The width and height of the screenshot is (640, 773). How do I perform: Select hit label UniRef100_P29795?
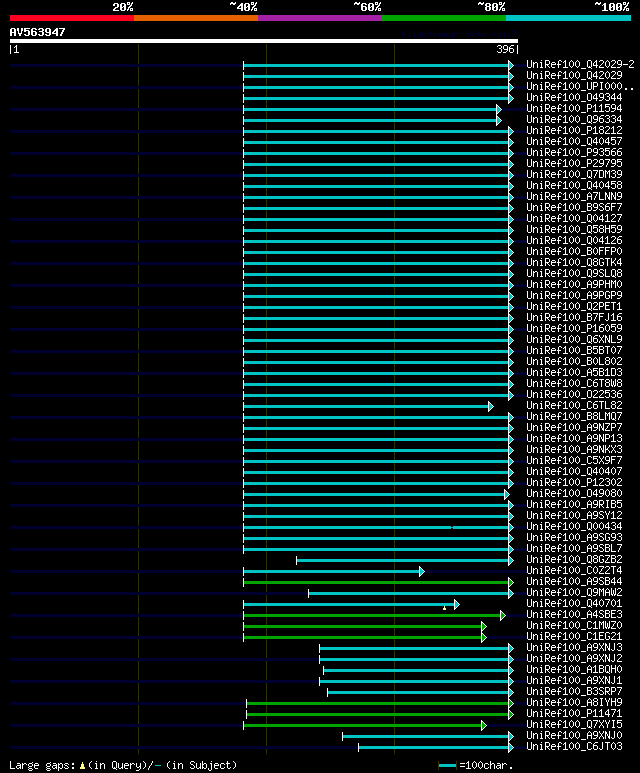click(574, 164)
